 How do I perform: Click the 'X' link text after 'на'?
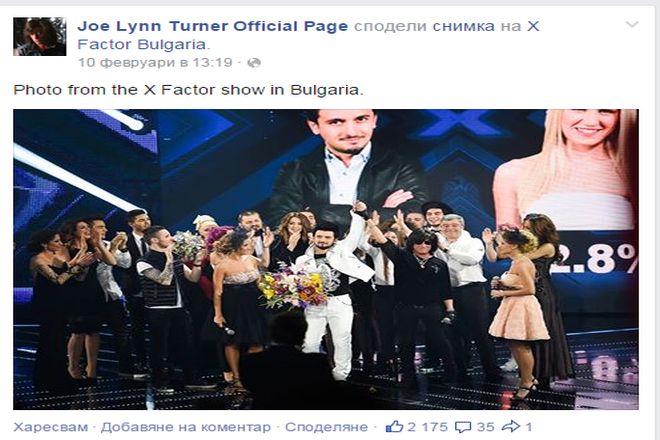533,26
